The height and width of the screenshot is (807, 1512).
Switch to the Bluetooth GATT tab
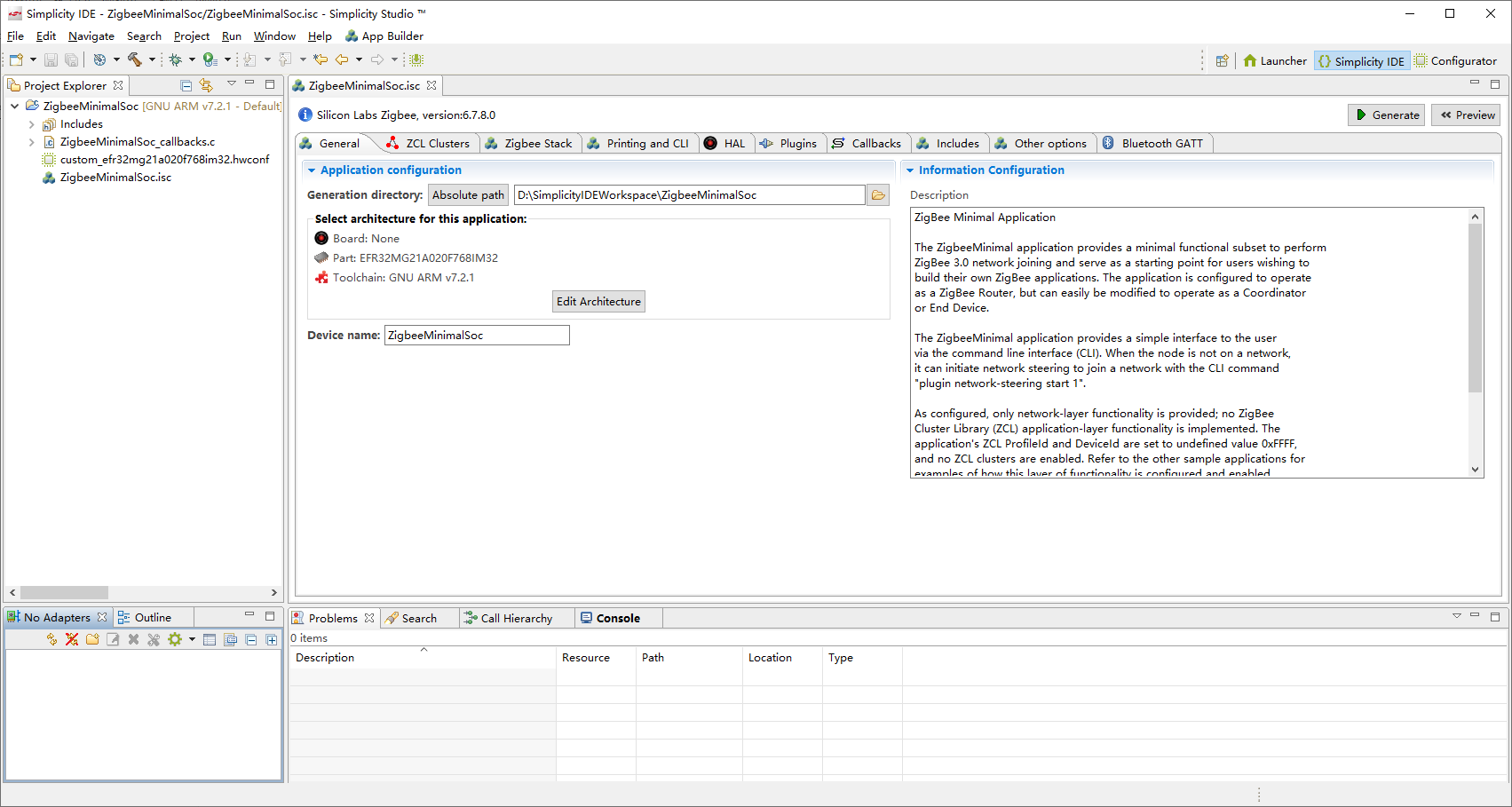(x=1153, y=144)
